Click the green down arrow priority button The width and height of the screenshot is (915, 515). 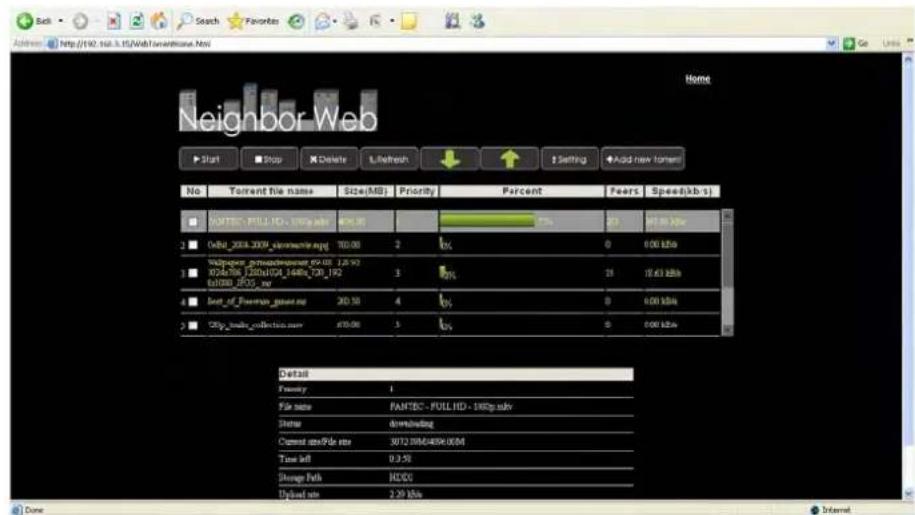tap(450, 159)
